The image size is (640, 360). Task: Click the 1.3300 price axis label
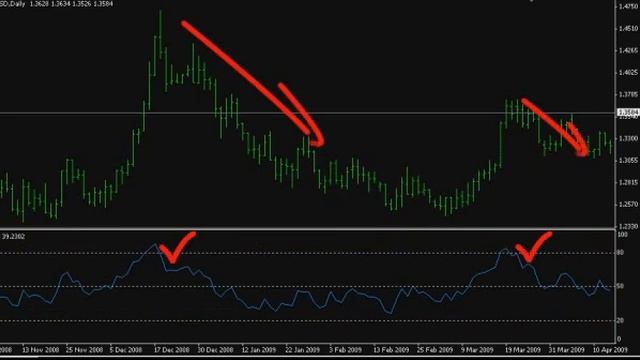tap(628, 138)
